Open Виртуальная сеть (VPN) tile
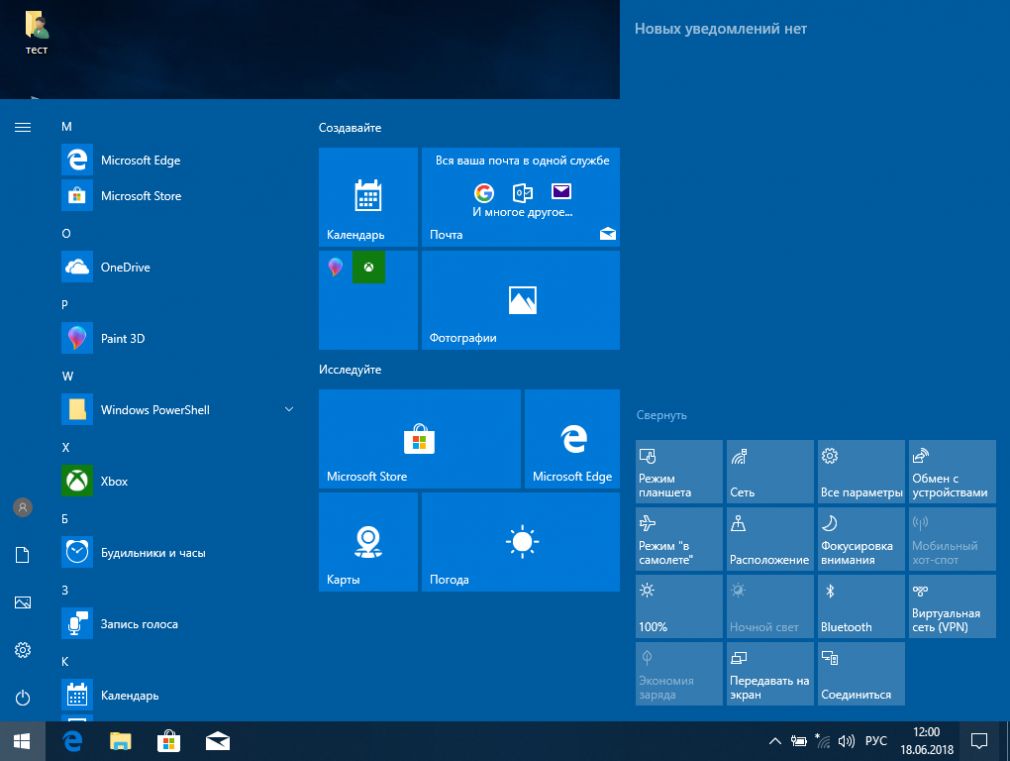 coord(952,606)
